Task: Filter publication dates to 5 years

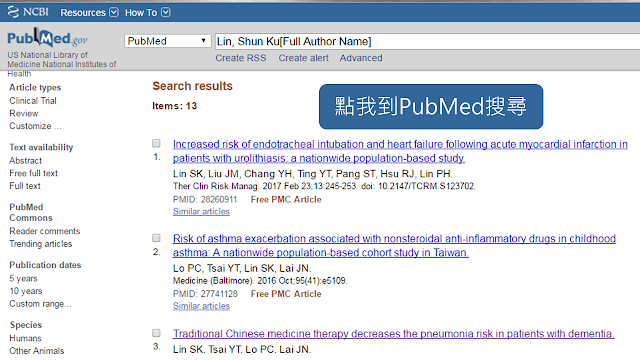Action: click(23, 278)
